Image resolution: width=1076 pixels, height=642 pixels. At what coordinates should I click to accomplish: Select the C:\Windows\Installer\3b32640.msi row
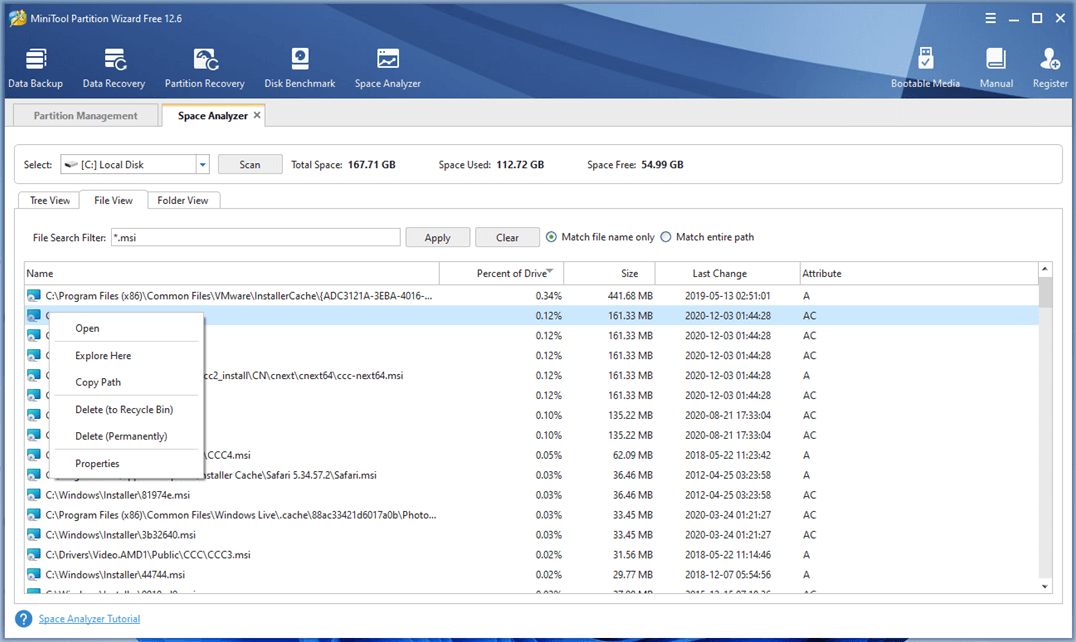(x=532, y=534)
